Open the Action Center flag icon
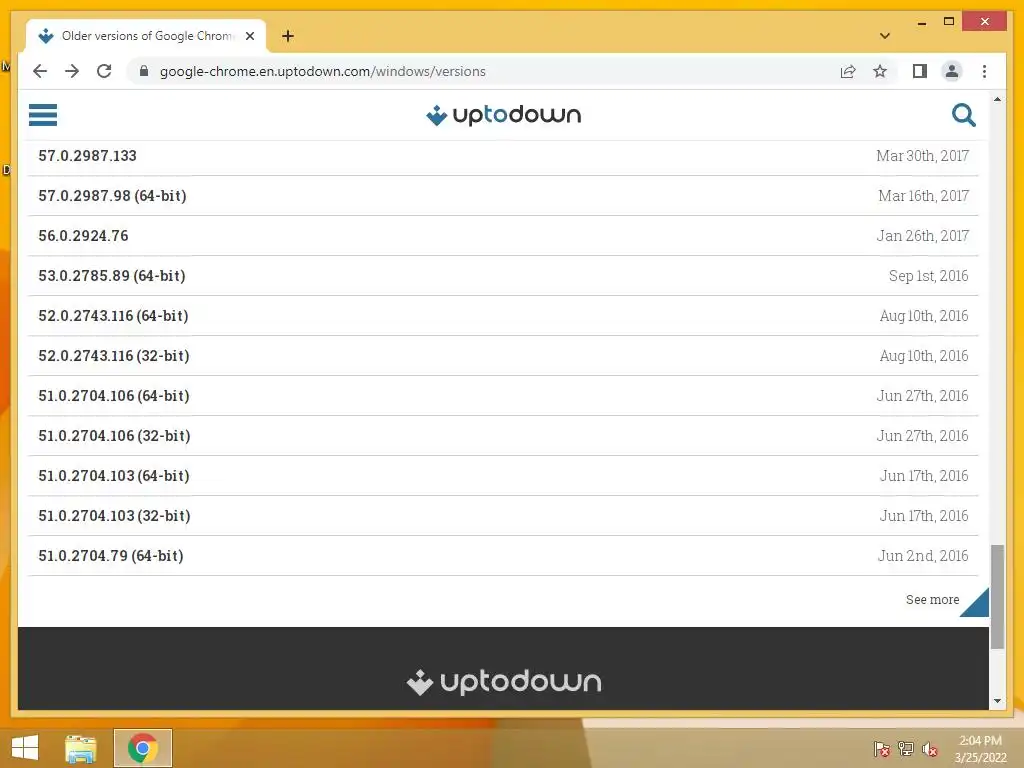This screenshot has width=1024, height=768. coord(882,749)
